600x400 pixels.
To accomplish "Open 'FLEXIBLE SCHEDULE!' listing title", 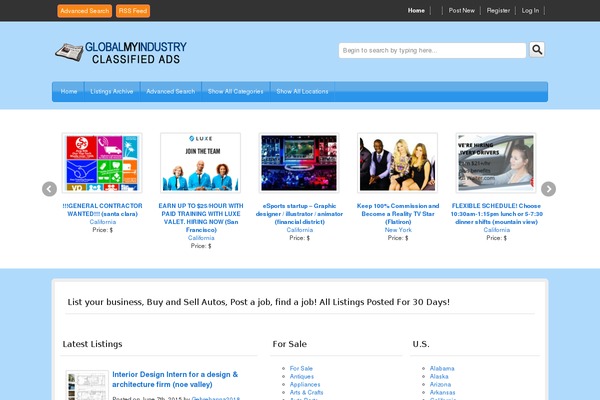I will 496,214.
